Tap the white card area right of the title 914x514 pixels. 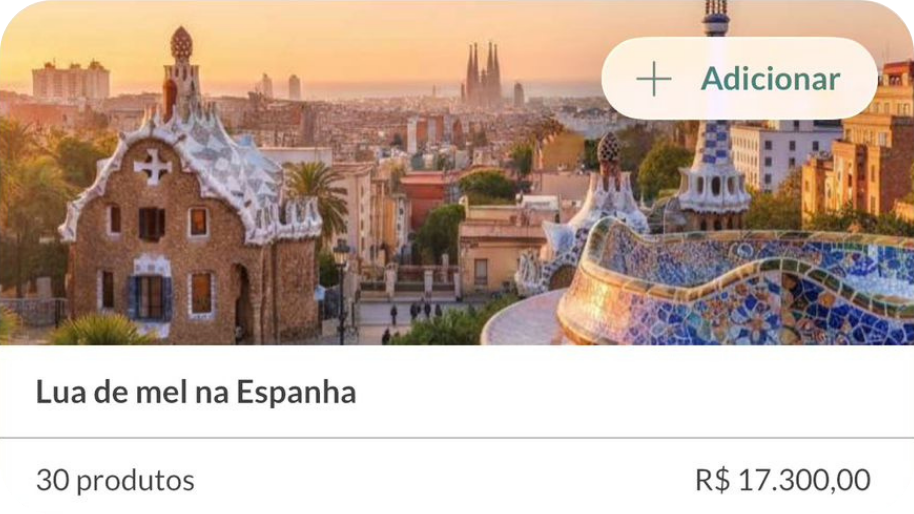pos(635,392)
